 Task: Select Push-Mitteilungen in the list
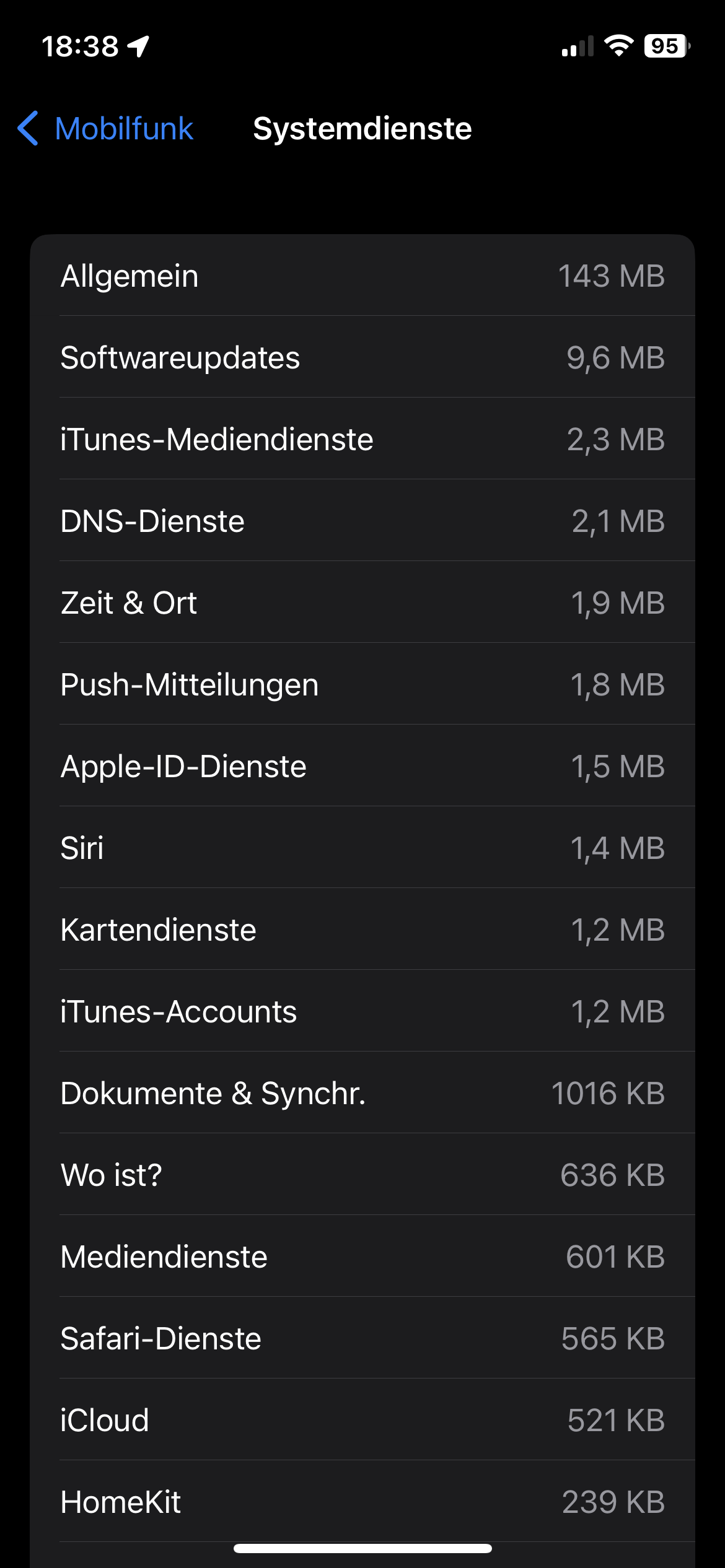point(362,684)
